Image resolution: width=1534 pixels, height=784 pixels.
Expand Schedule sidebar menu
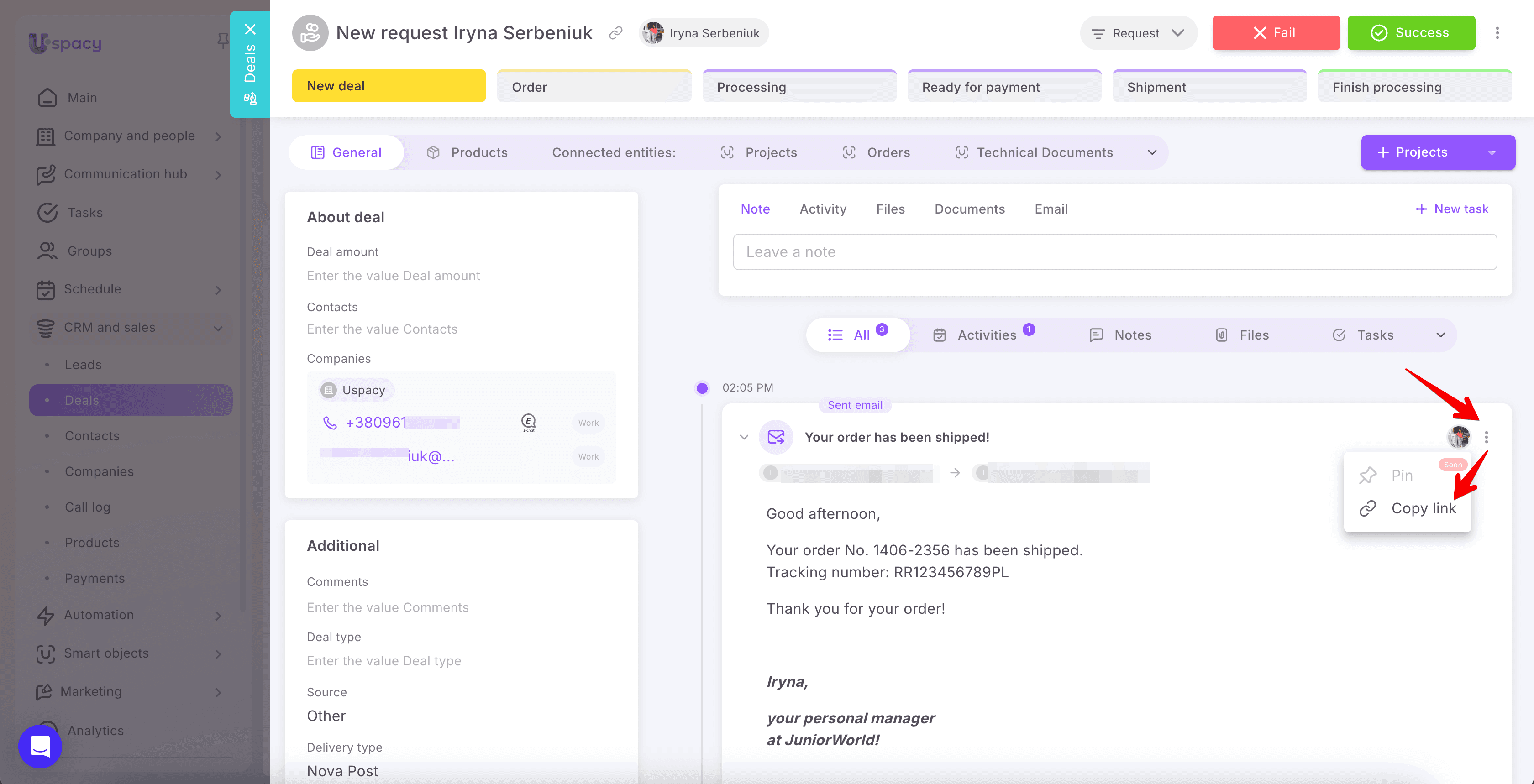[218, 289]
